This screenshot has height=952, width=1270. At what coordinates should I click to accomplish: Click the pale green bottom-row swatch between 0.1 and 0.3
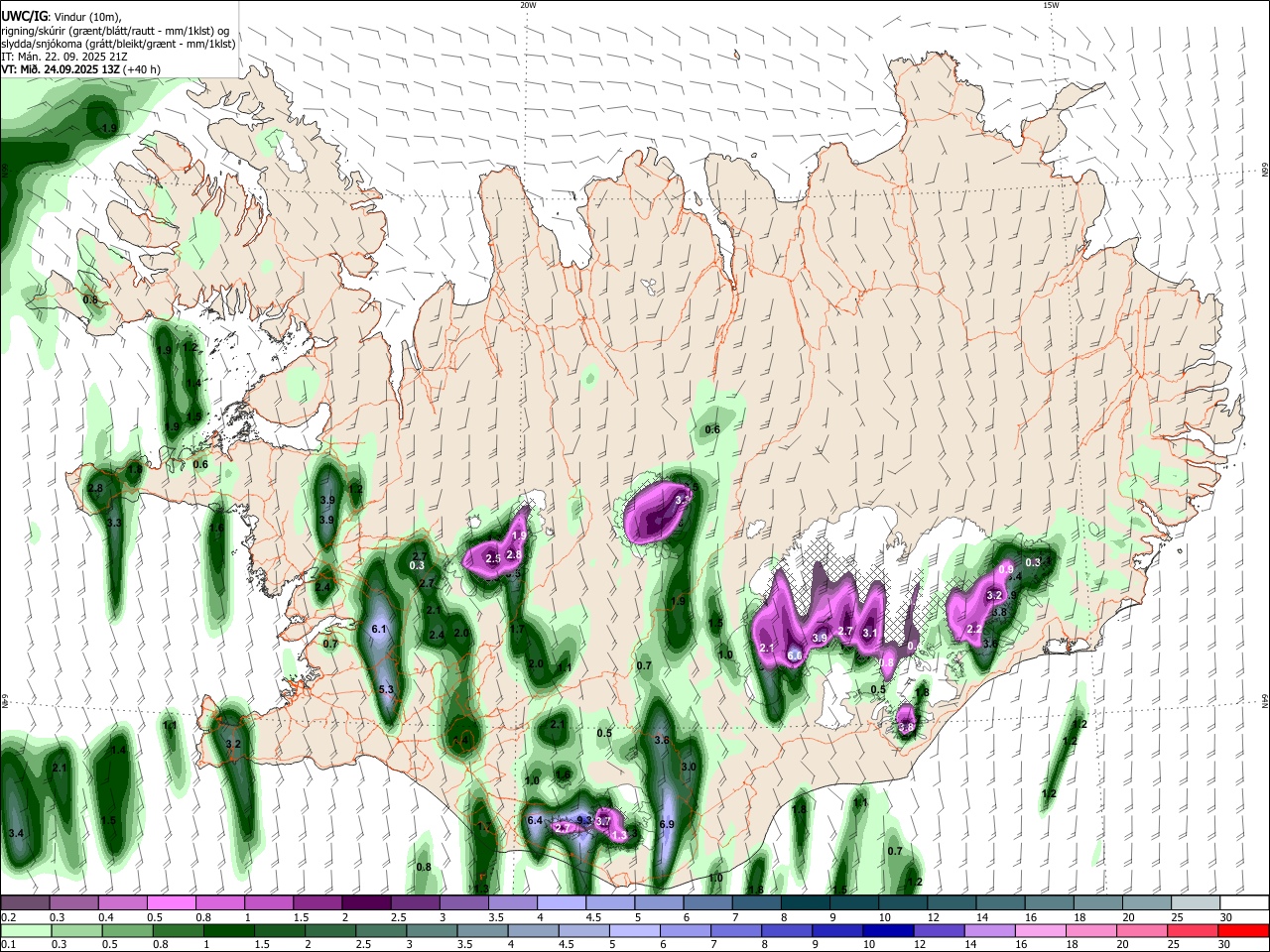click(27, 931)
